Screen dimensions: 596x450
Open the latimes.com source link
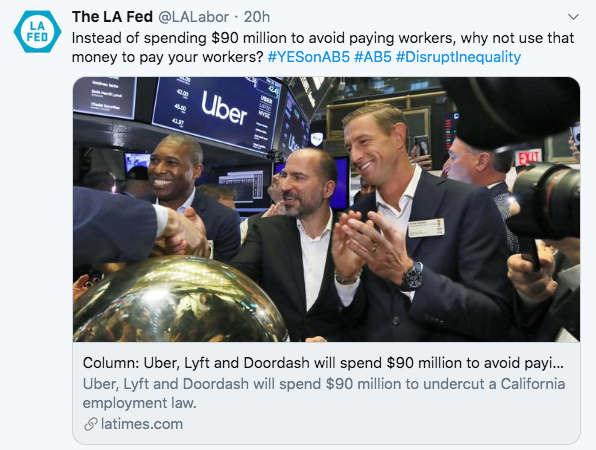[x=142, y=424]
